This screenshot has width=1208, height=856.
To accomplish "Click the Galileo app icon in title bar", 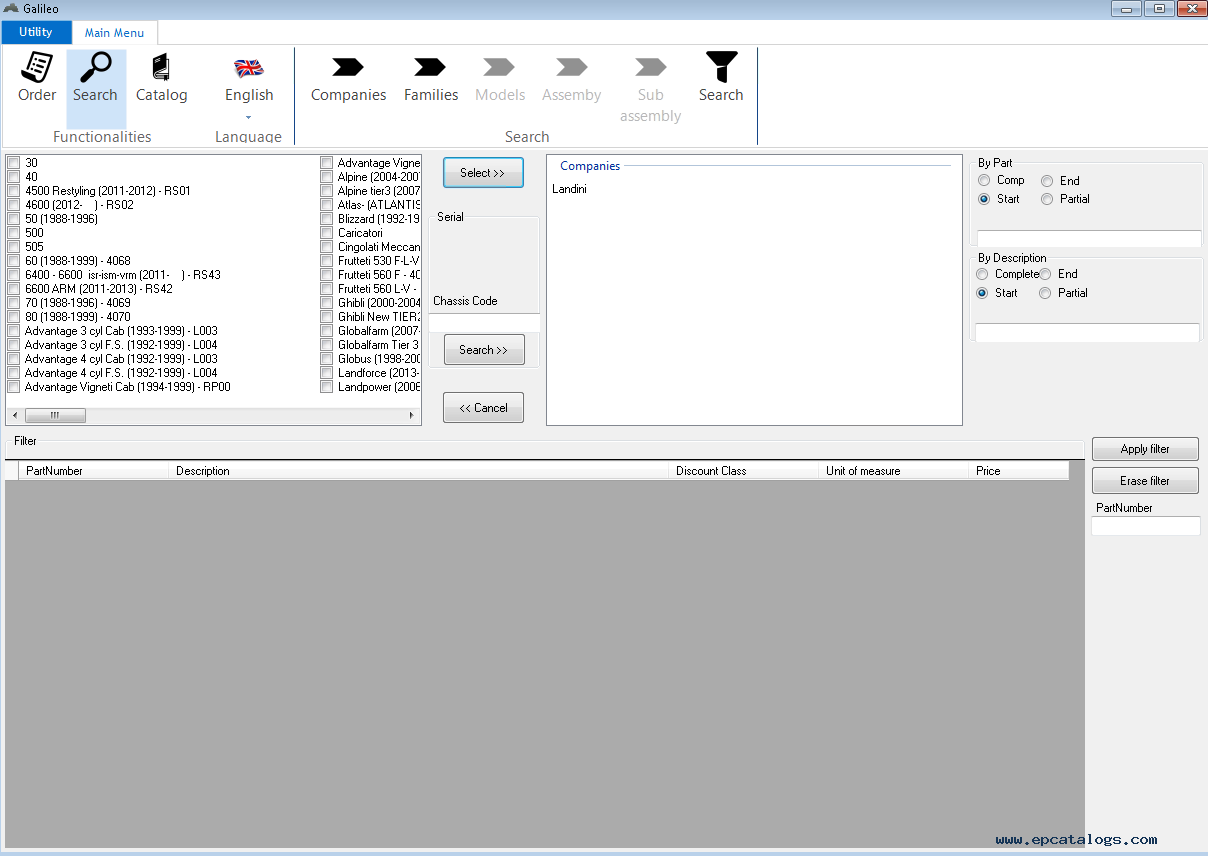I will tap(12, 9).
